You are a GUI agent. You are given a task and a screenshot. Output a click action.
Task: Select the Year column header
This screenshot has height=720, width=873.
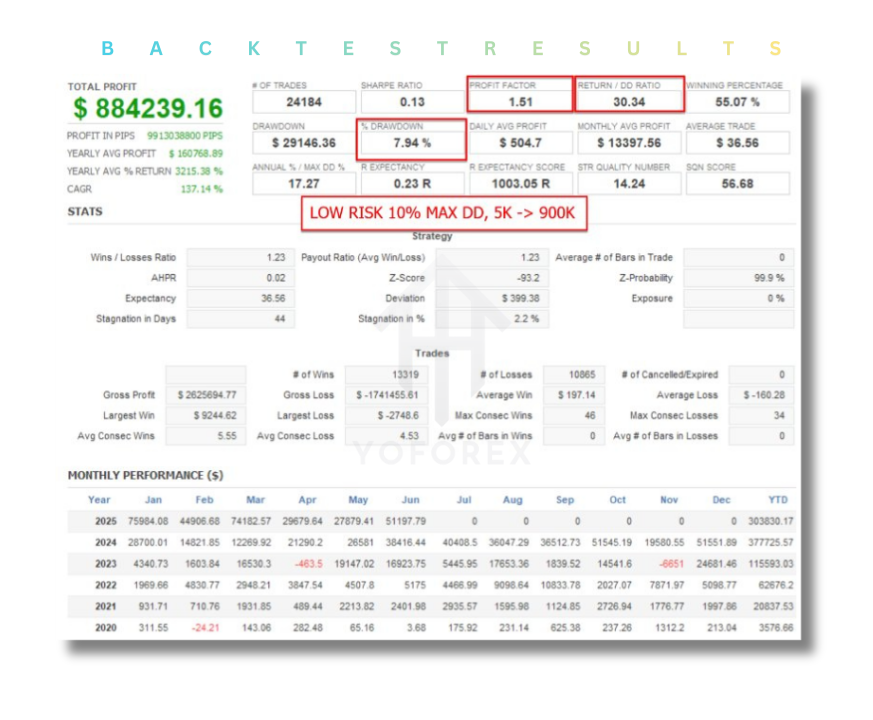click(98, 500)
